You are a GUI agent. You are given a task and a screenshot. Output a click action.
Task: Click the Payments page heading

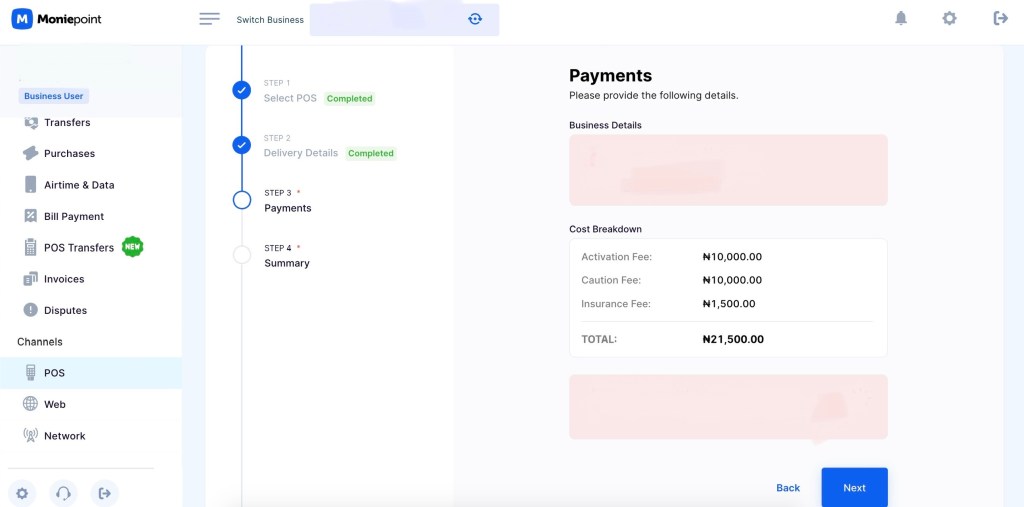pos(611,75)
